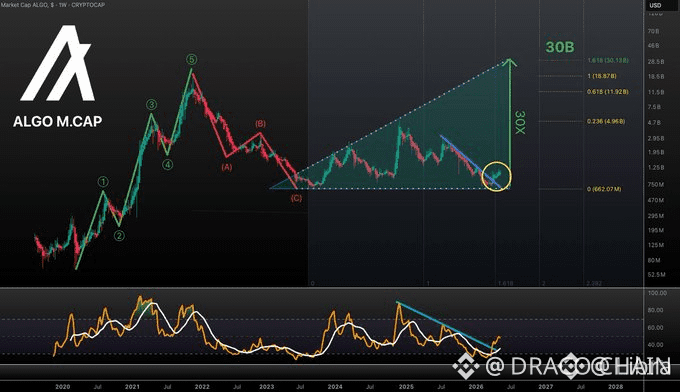Click the 1.95B price axis label
Screen dimensions: 680x392
pyautogui.click(x=656, y=153)
